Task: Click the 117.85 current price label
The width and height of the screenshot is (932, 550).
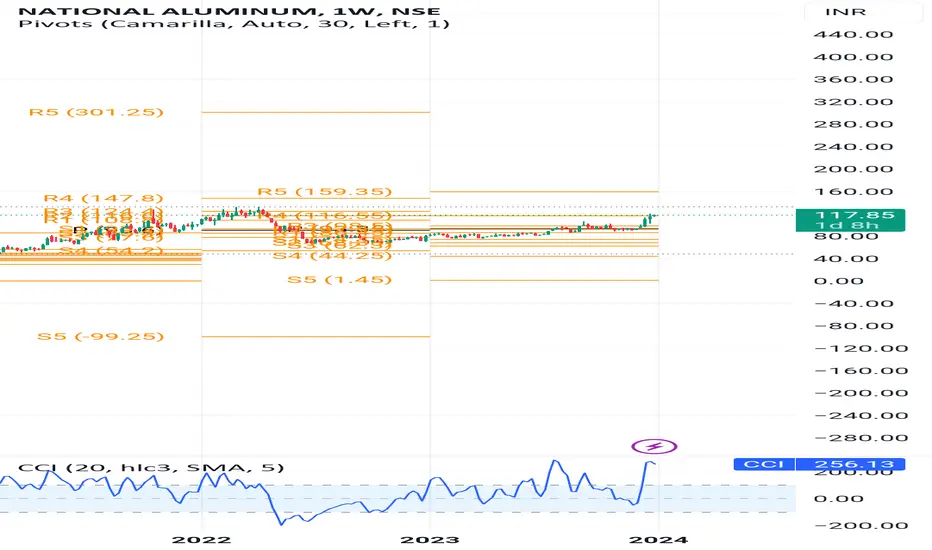Action: [x=850, y=220]
